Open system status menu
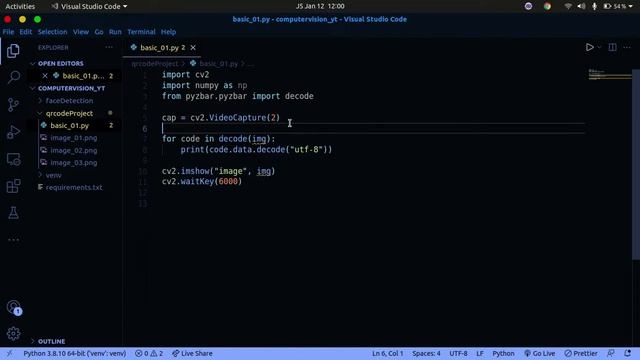 click(x=599, y=7)
